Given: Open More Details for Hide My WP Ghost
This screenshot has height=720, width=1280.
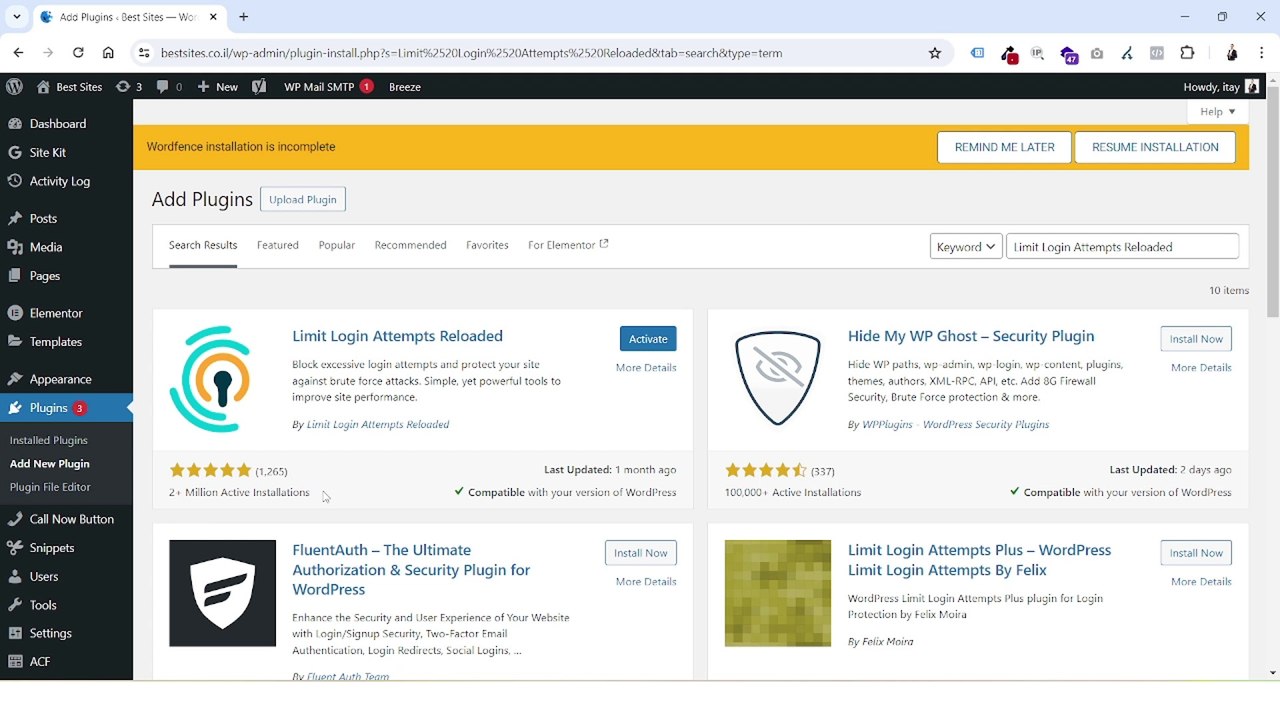Looking at the screenshot, I should (1201, 368).
